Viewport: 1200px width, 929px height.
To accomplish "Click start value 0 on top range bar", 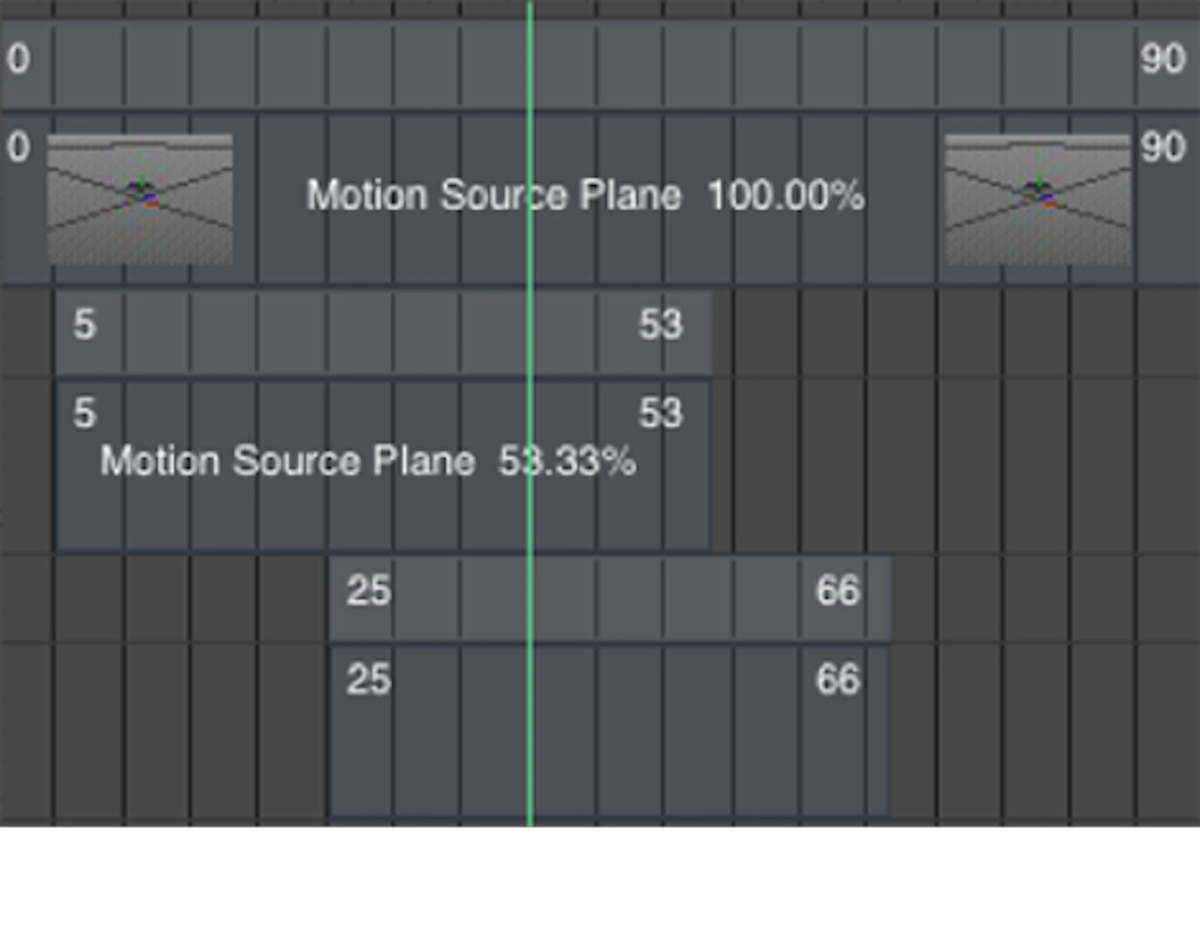I will click(x=18, y=59).
